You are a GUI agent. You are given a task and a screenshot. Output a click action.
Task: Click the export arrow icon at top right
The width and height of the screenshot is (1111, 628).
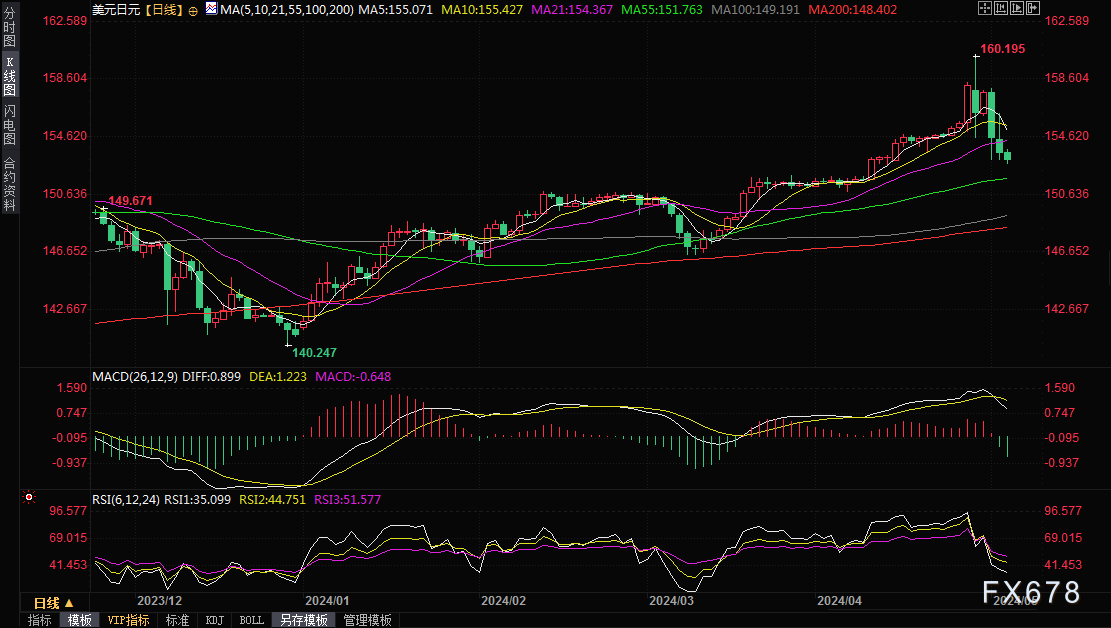(x=1033, y=9)
